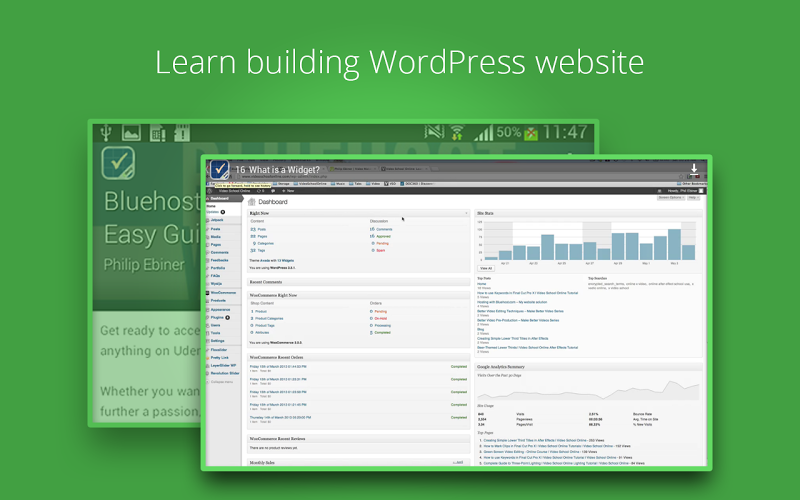Open Products in the sidebar menu

[218, 301]
